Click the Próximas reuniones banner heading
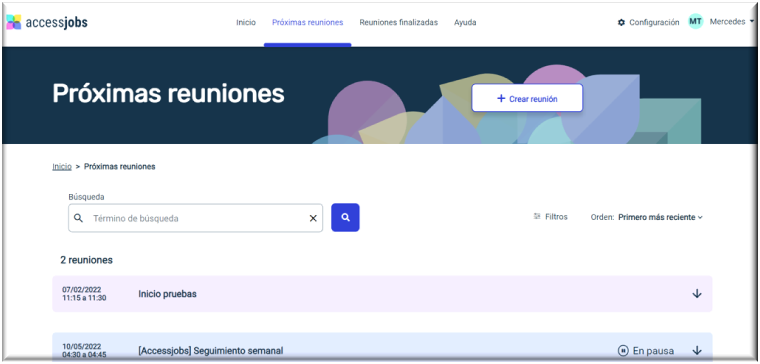 tap(168, 93)
